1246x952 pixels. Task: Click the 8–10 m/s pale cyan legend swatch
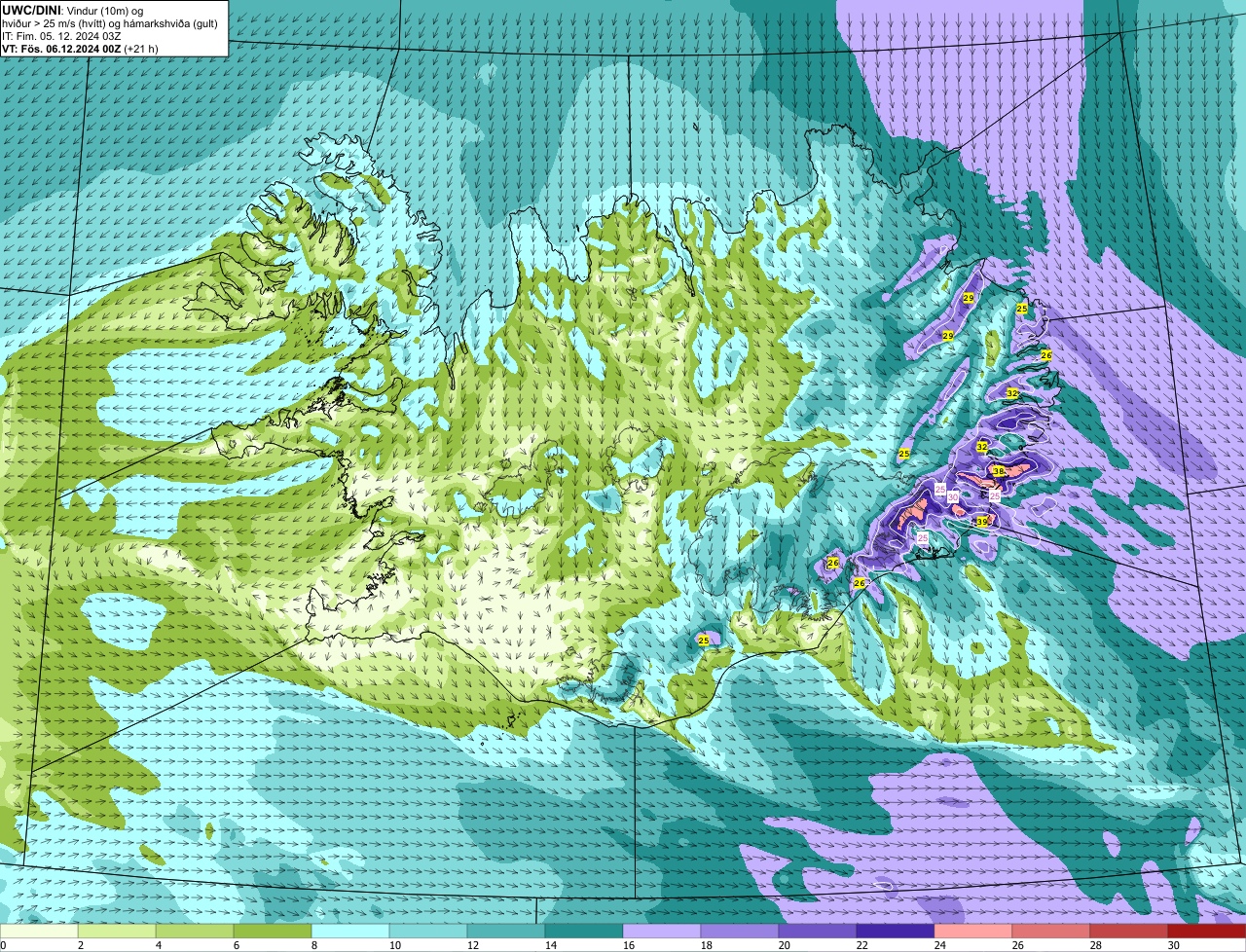coord(350,932)
